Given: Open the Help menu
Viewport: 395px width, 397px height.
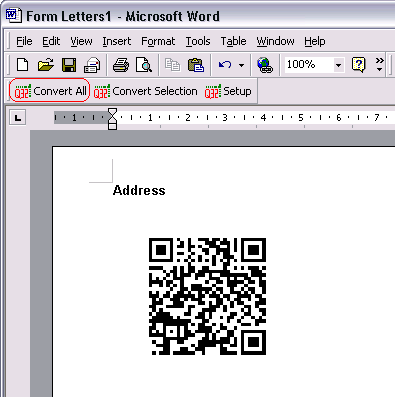Looking at the screenshot, I should (x=315, y=41).
